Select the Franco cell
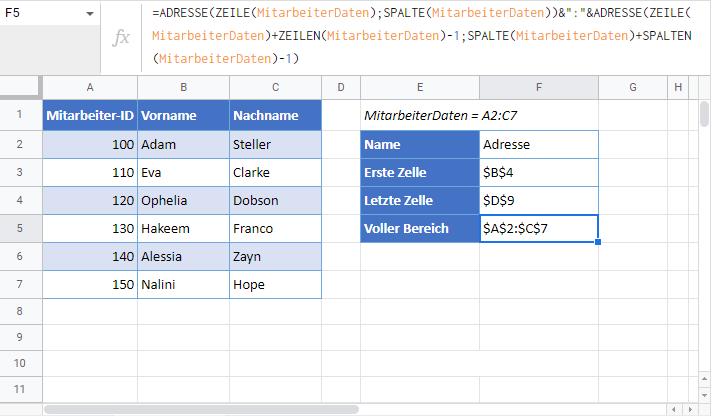 (275, 228)
